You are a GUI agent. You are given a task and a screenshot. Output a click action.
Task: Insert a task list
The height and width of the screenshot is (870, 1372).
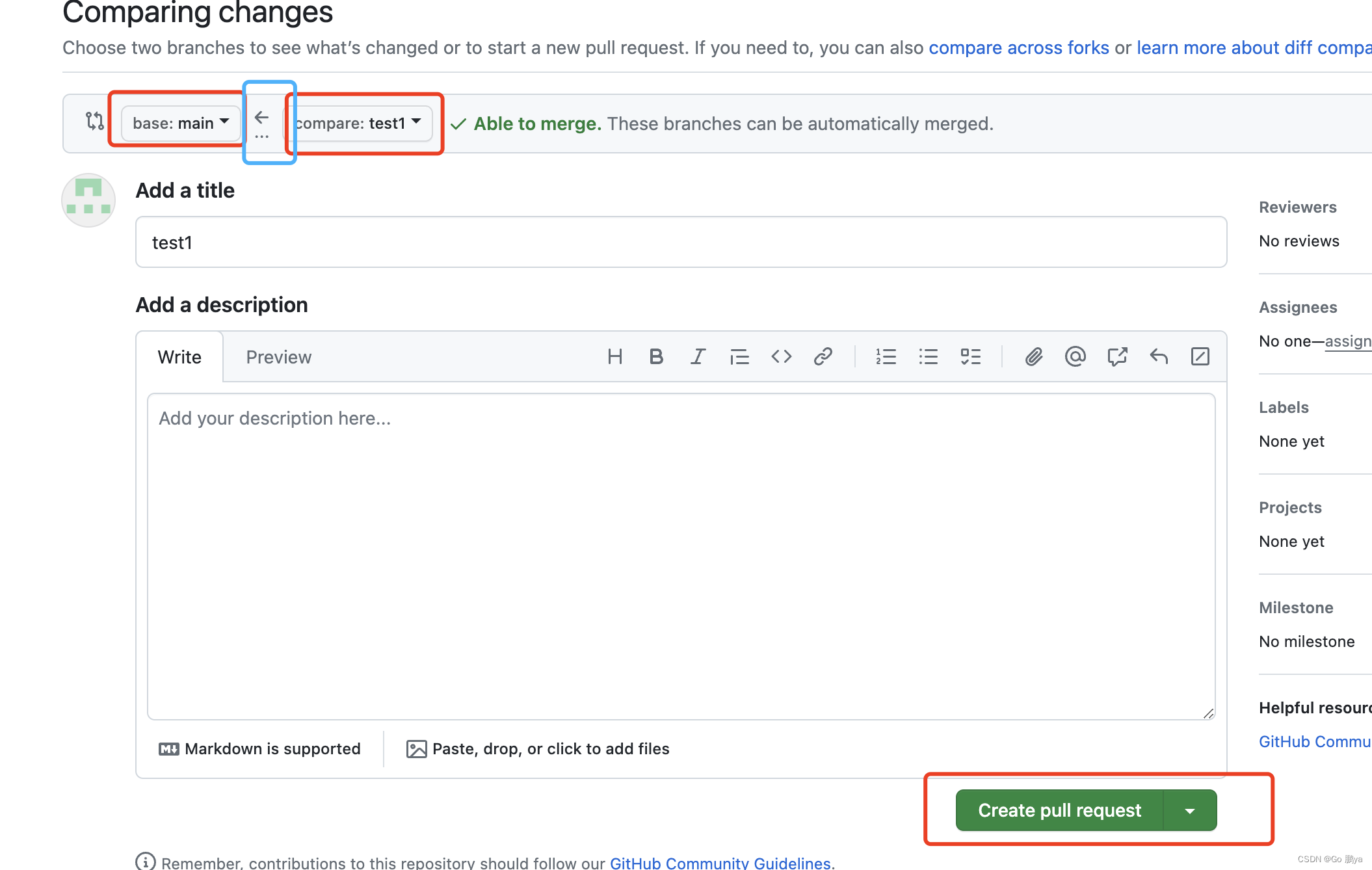970,356
